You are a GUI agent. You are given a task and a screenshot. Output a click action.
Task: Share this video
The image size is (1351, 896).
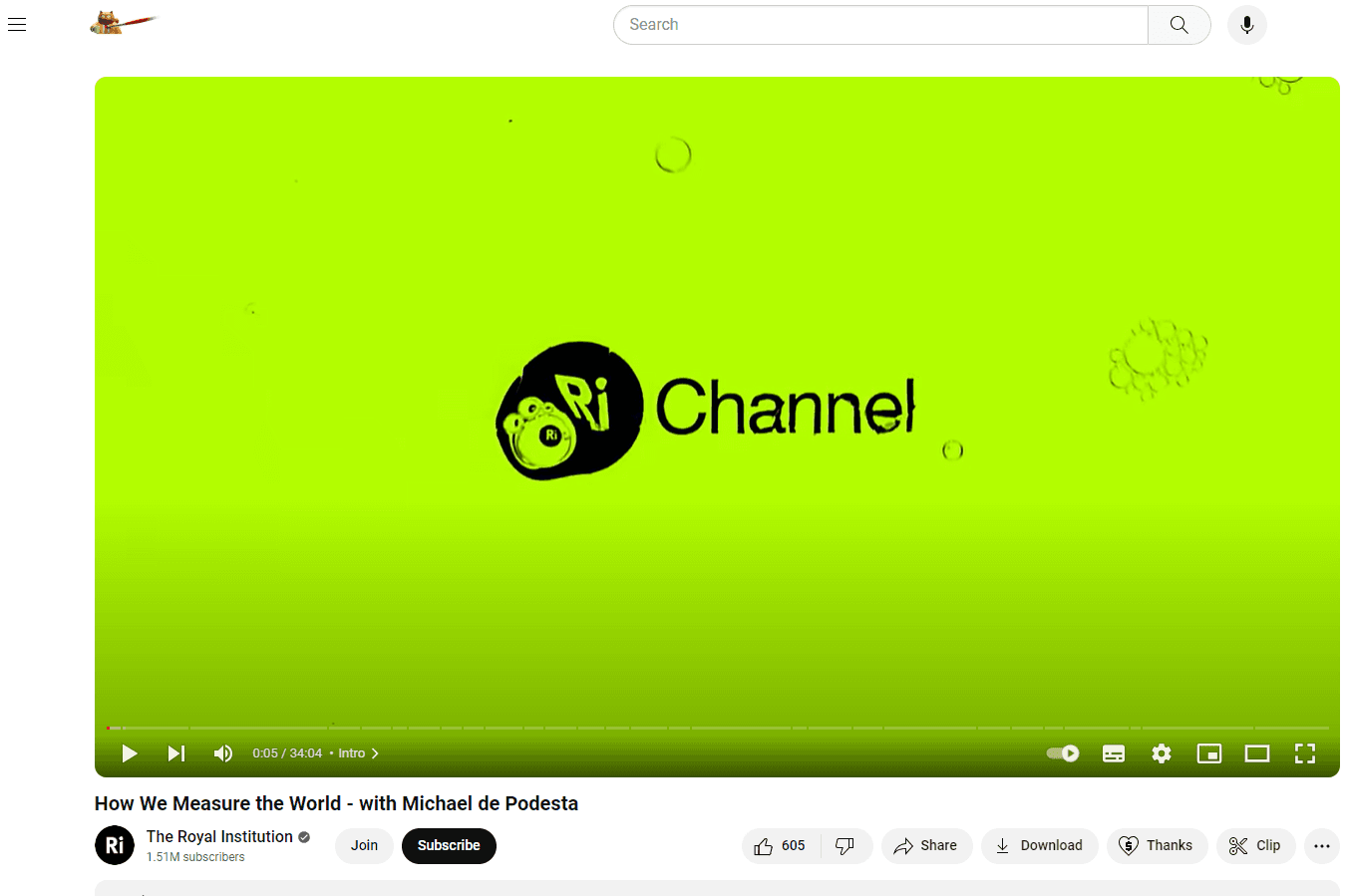tap(926, 845)
